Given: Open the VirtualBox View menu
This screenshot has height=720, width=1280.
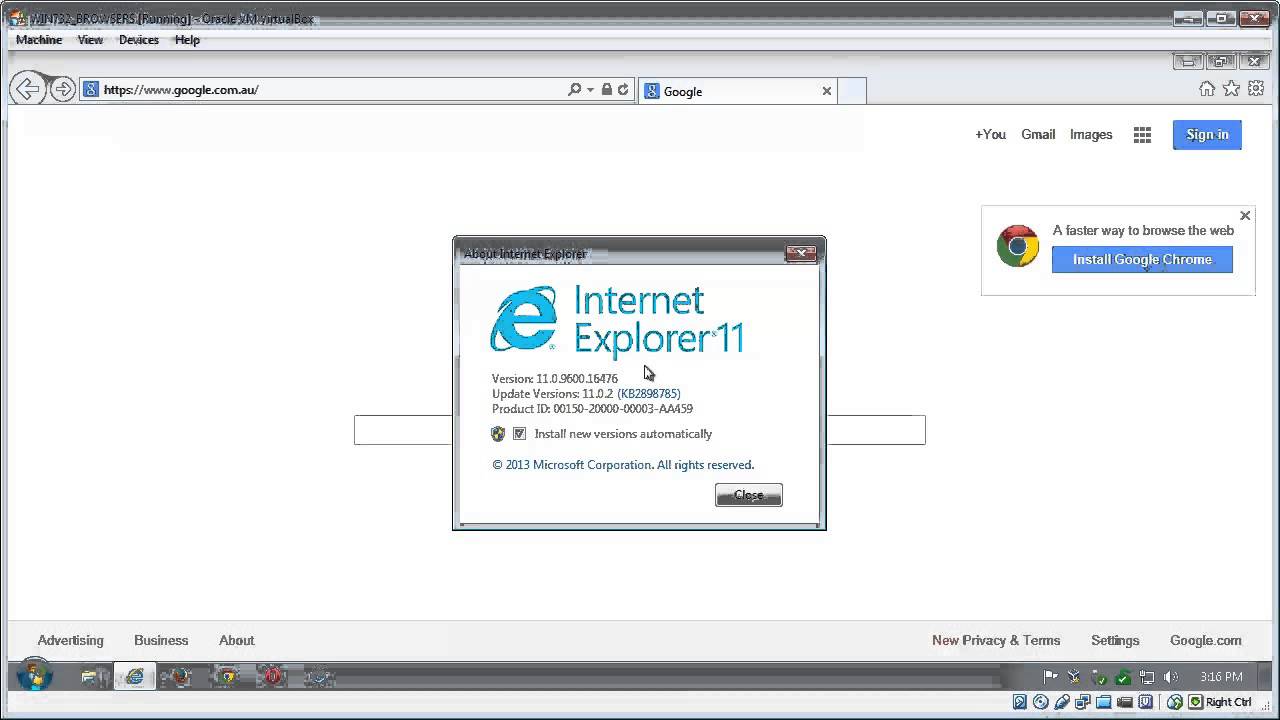Looking at the screenshot, I should [90, 40].
